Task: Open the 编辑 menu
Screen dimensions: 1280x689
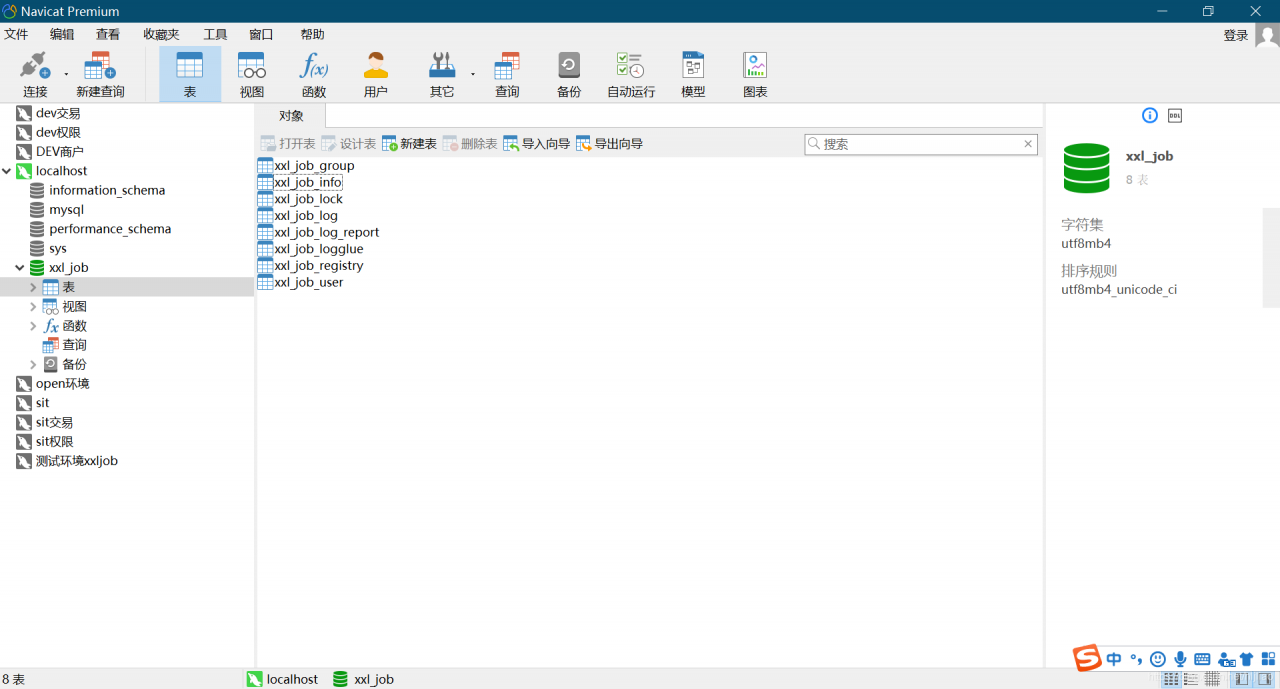Action: (62, 34)
